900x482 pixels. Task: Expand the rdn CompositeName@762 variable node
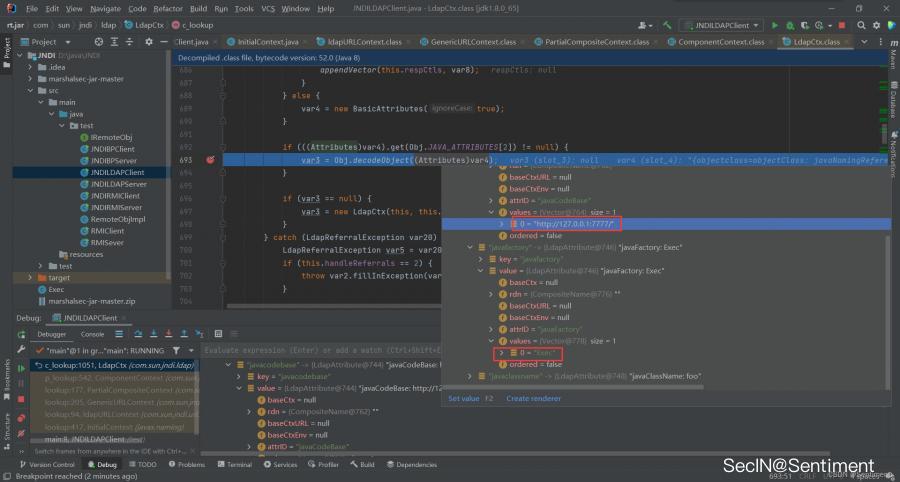pyautogui.click(x=249, y=411)
